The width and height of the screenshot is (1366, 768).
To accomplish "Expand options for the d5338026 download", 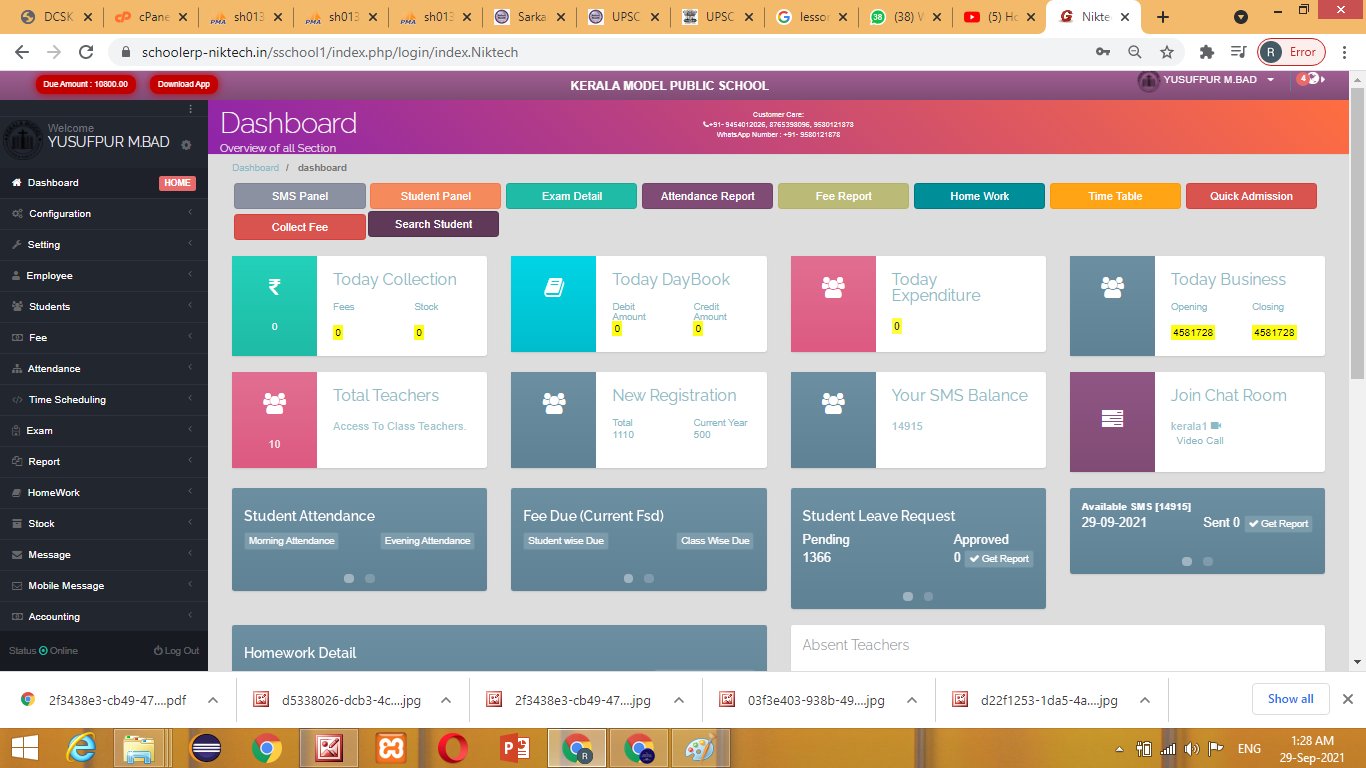I will (446, 700).
